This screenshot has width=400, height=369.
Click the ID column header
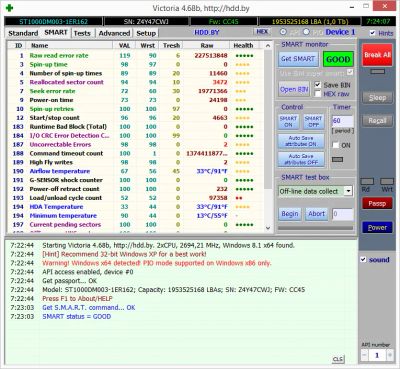pyautogui.click(x=18, y=45)
